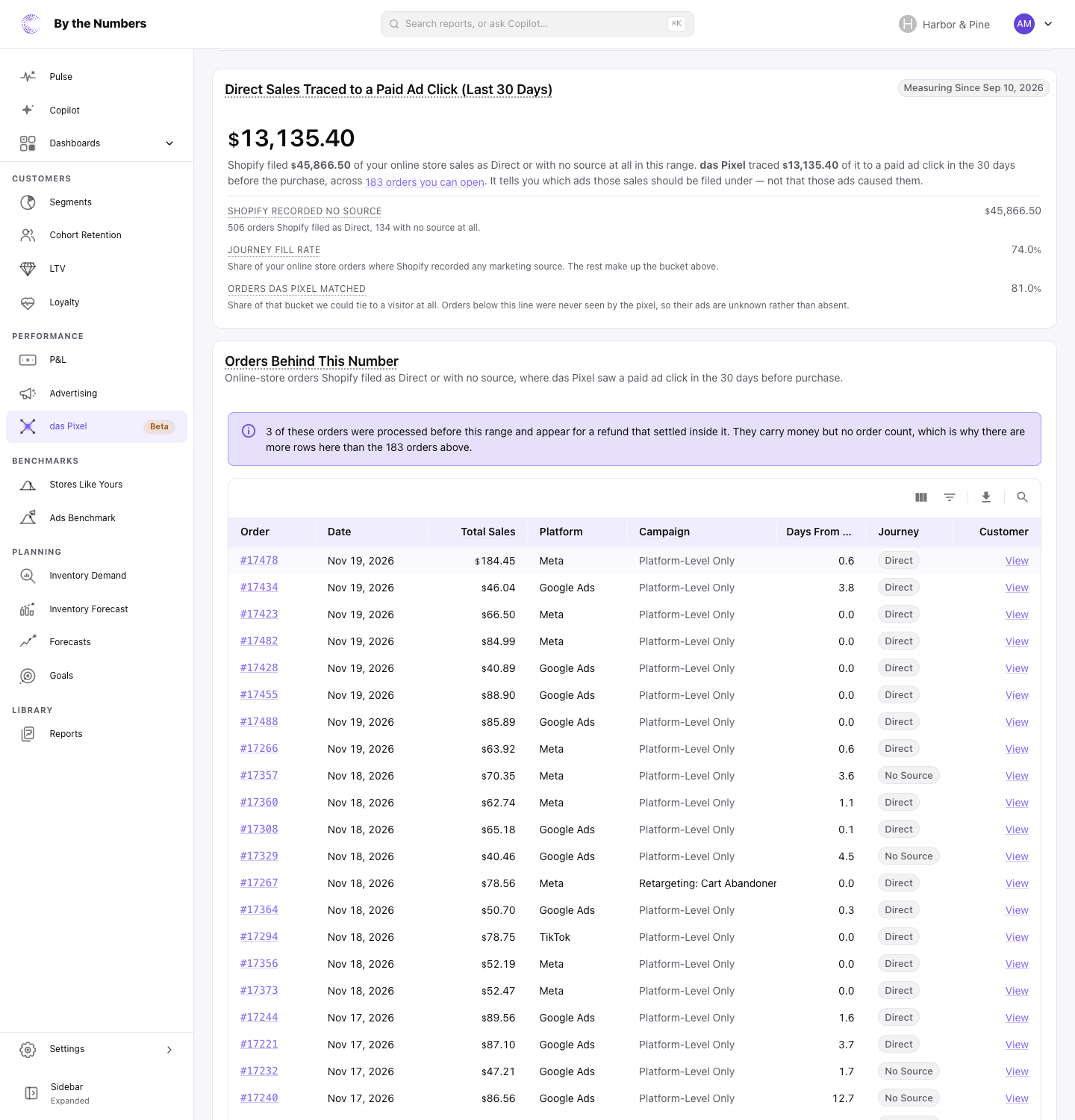Open the Pulse page icon
1075x1120 pixels.
tap(28, 77)
